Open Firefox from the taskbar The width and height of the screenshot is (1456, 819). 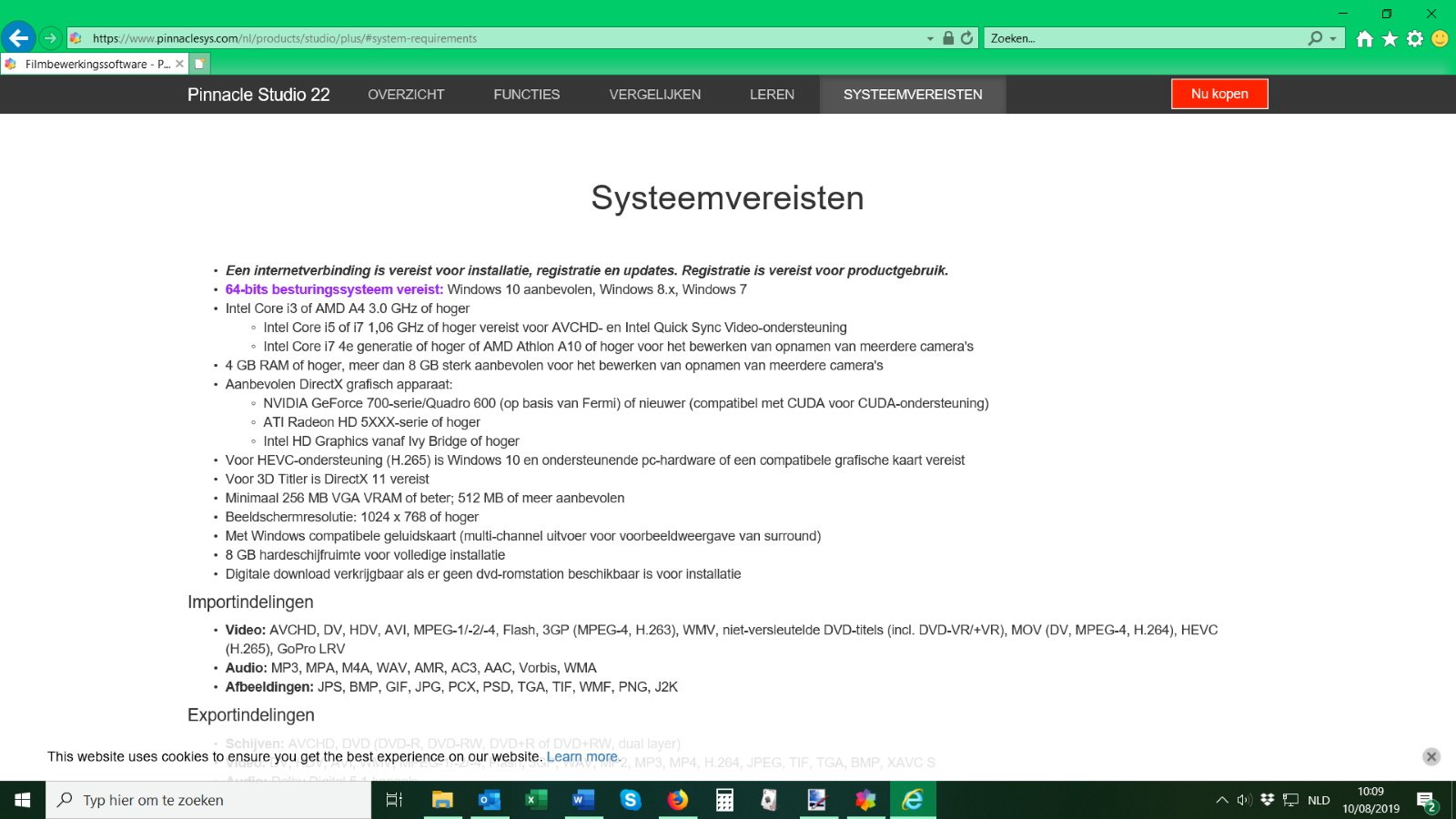tap(677, 800)
